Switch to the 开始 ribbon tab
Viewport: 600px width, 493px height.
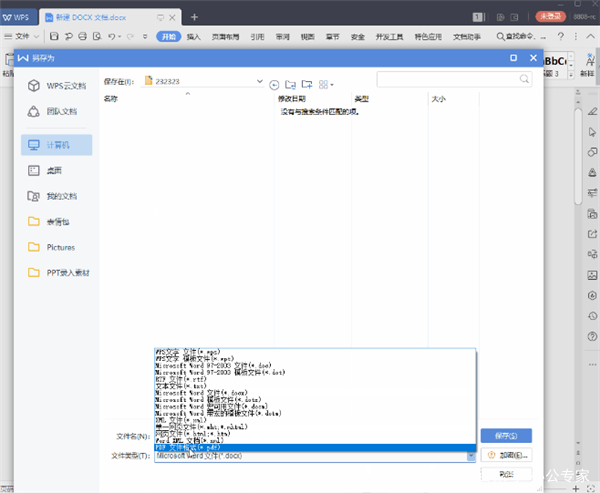pos(168,36)
